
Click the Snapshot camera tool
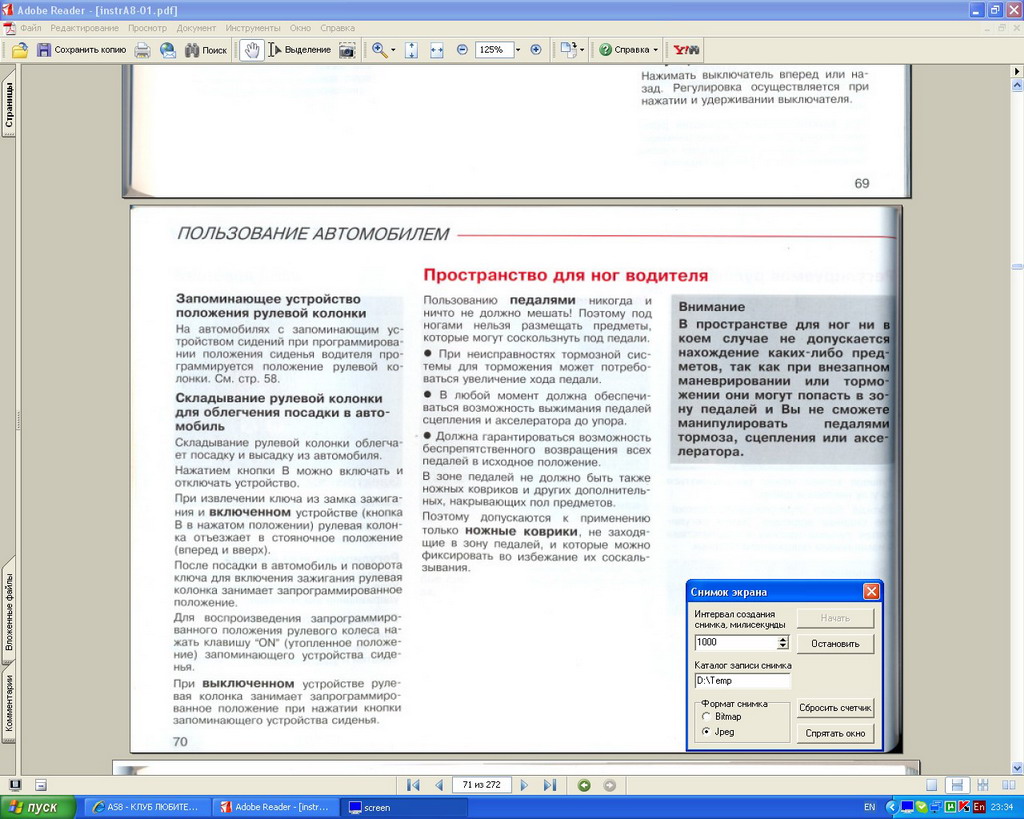coord(347,50)
